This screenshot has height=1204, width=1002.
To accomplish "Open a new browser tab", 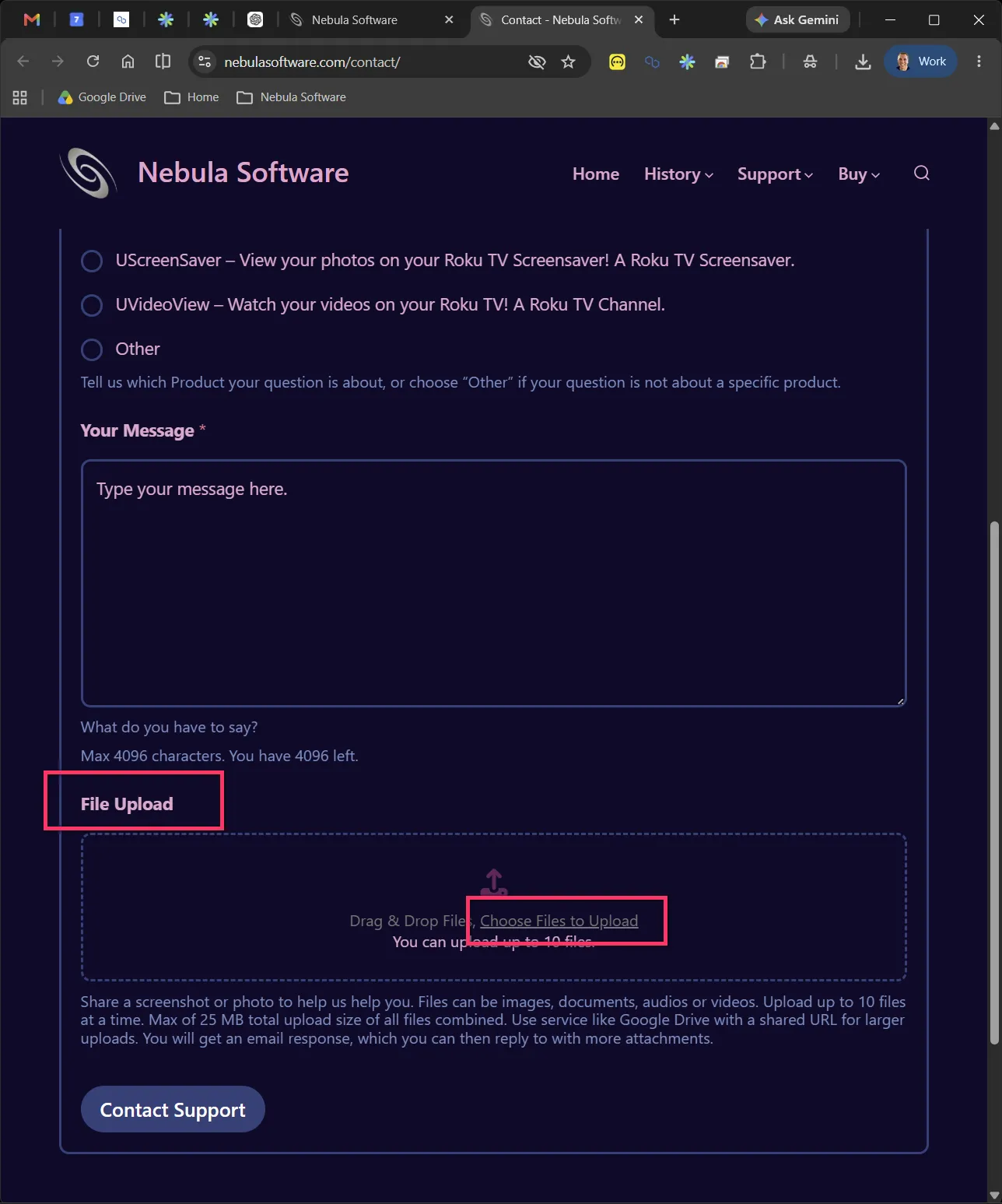I will (674, 19).
